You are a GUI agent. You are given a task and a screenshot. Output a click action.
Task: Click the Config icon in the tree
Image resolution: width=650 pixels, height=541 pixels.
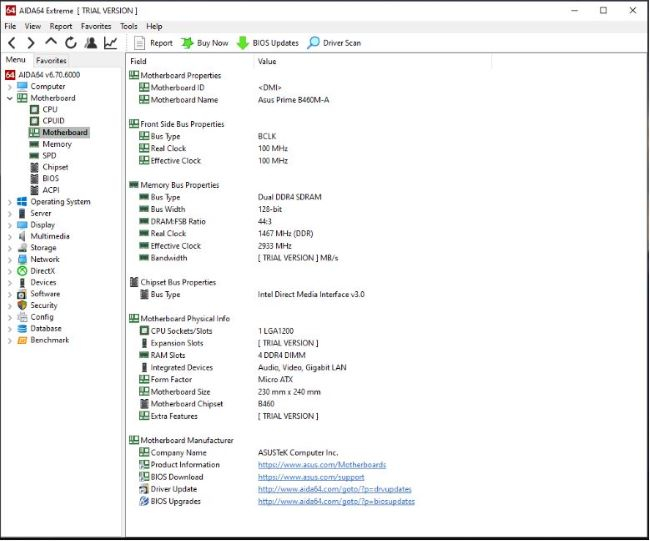pos(22,317)
